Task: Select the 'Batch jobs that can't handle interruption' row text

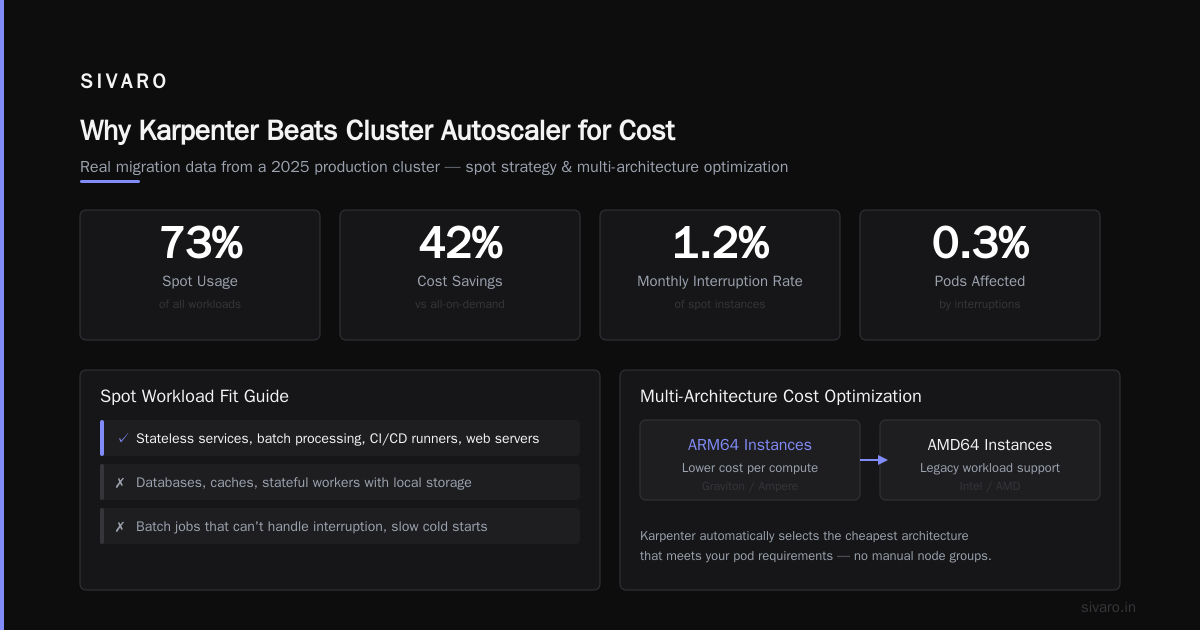Action: [312, 526]
